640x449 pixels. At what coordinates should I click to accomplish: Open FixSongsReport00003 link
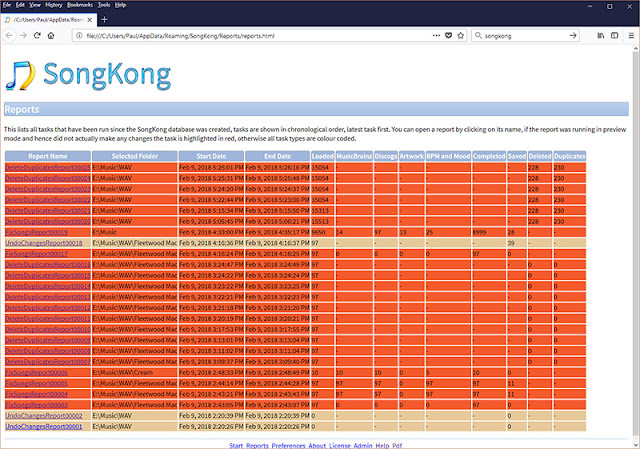pyautogui.click(x=36, y=405)
